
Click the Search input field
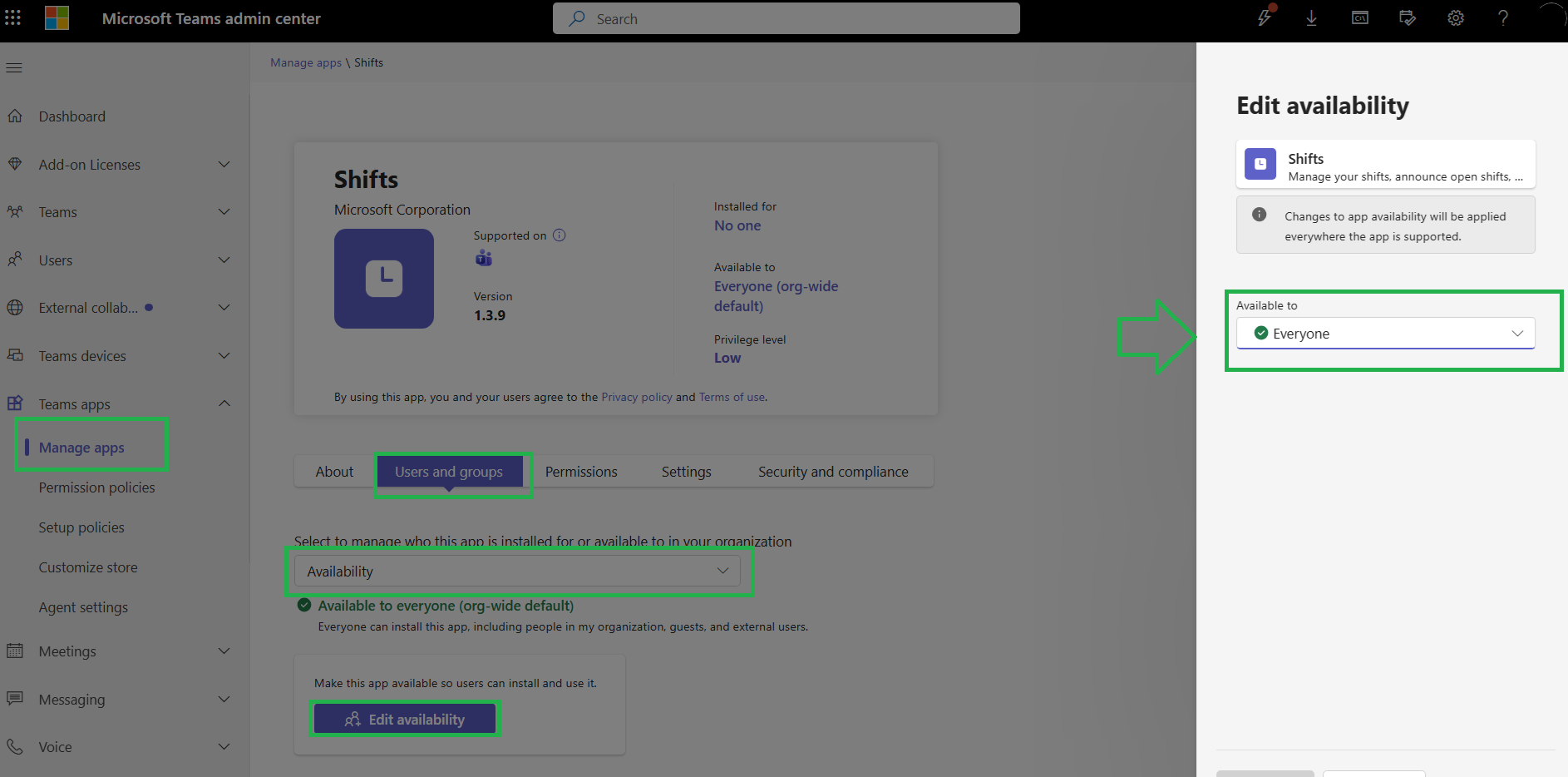pos(786,18)
